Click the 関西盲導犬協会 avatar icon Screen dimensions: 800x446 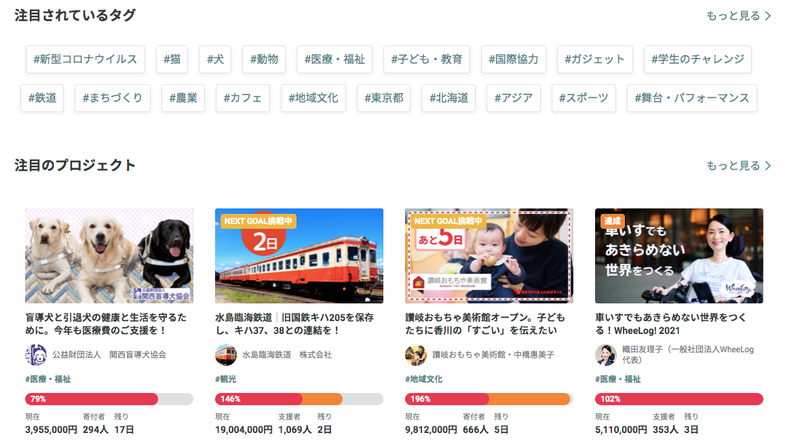pyautogui.click(x=36, y=355)
